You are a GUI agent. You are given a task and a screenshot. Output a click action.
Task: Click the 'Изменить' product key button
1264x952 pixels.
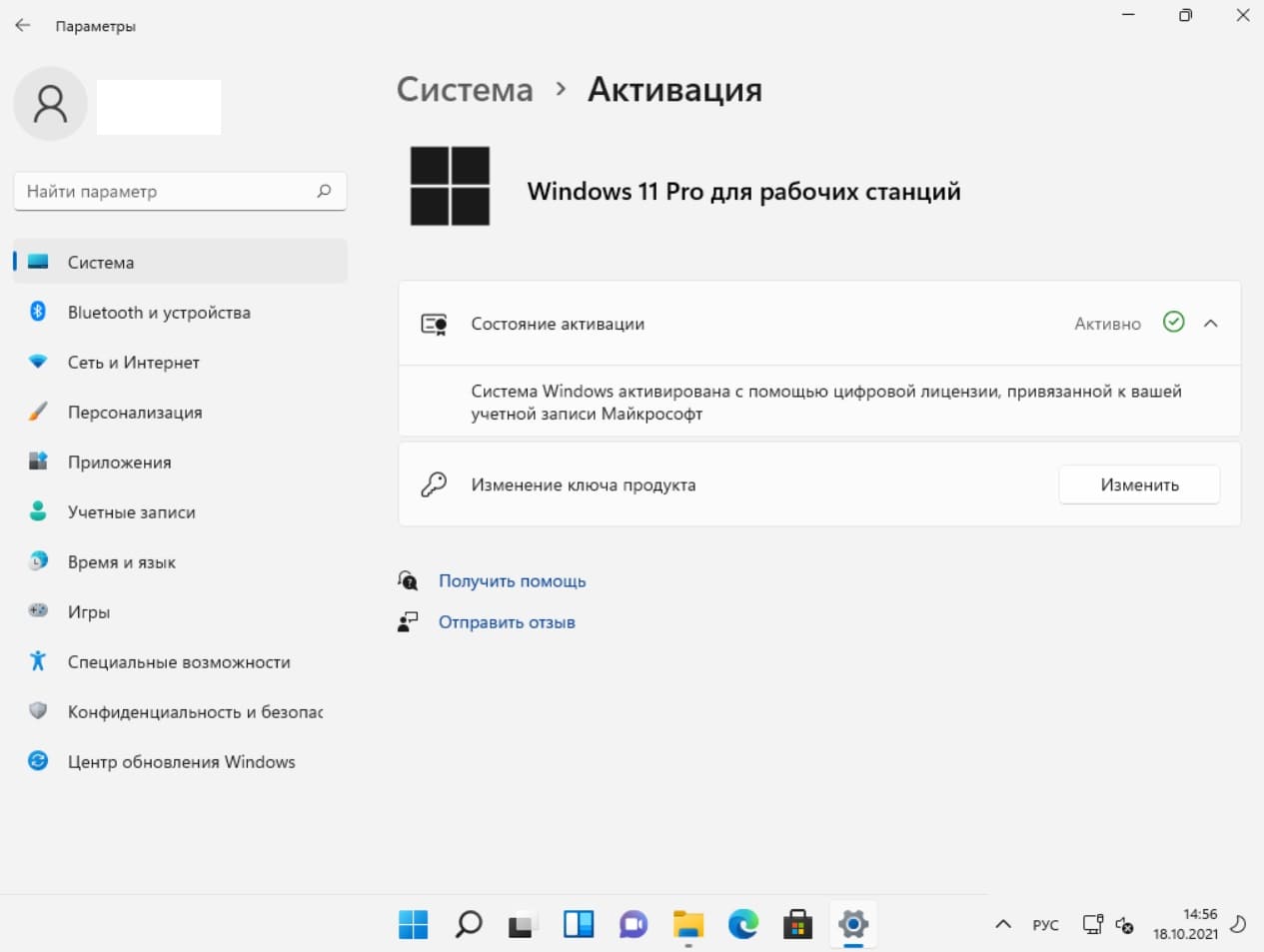coord(1139,484)
